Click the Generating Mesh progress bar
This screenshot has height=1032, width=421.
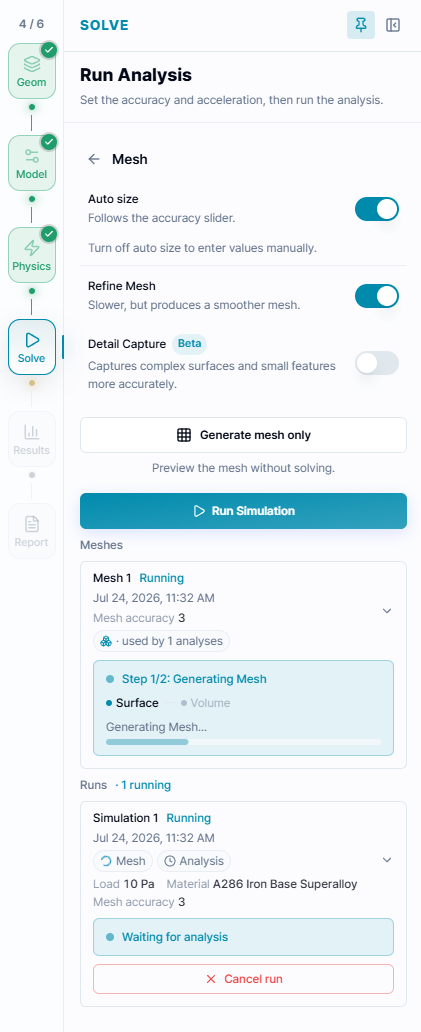click(243, 742)
